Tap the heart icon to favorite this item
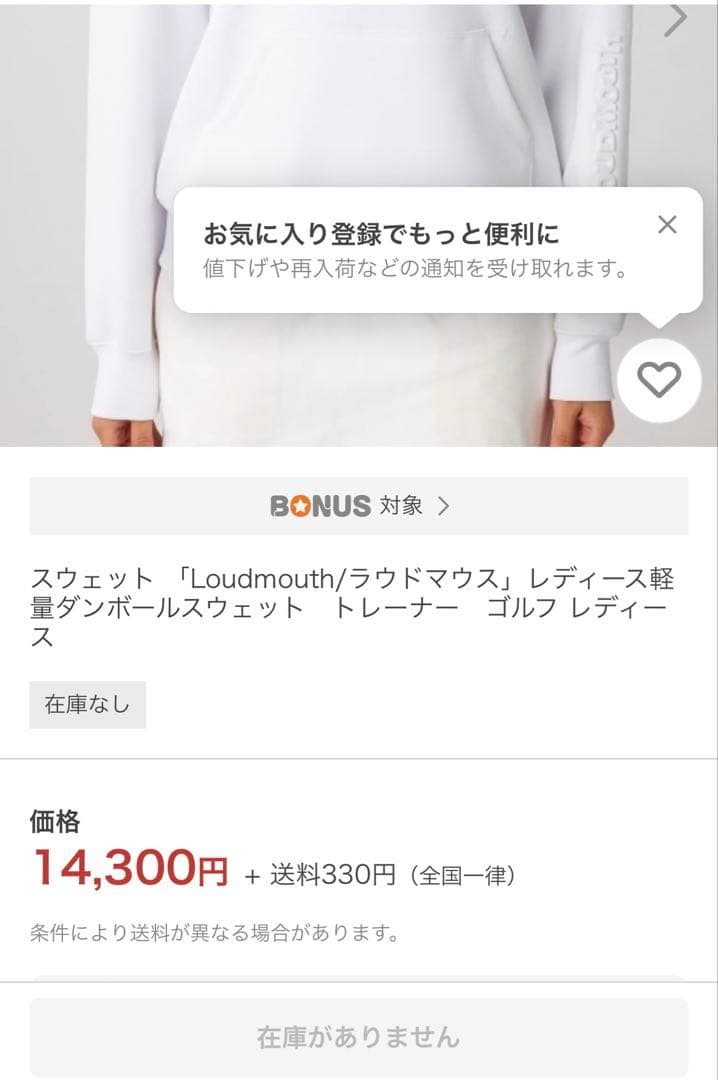 (x=659, y=380)
